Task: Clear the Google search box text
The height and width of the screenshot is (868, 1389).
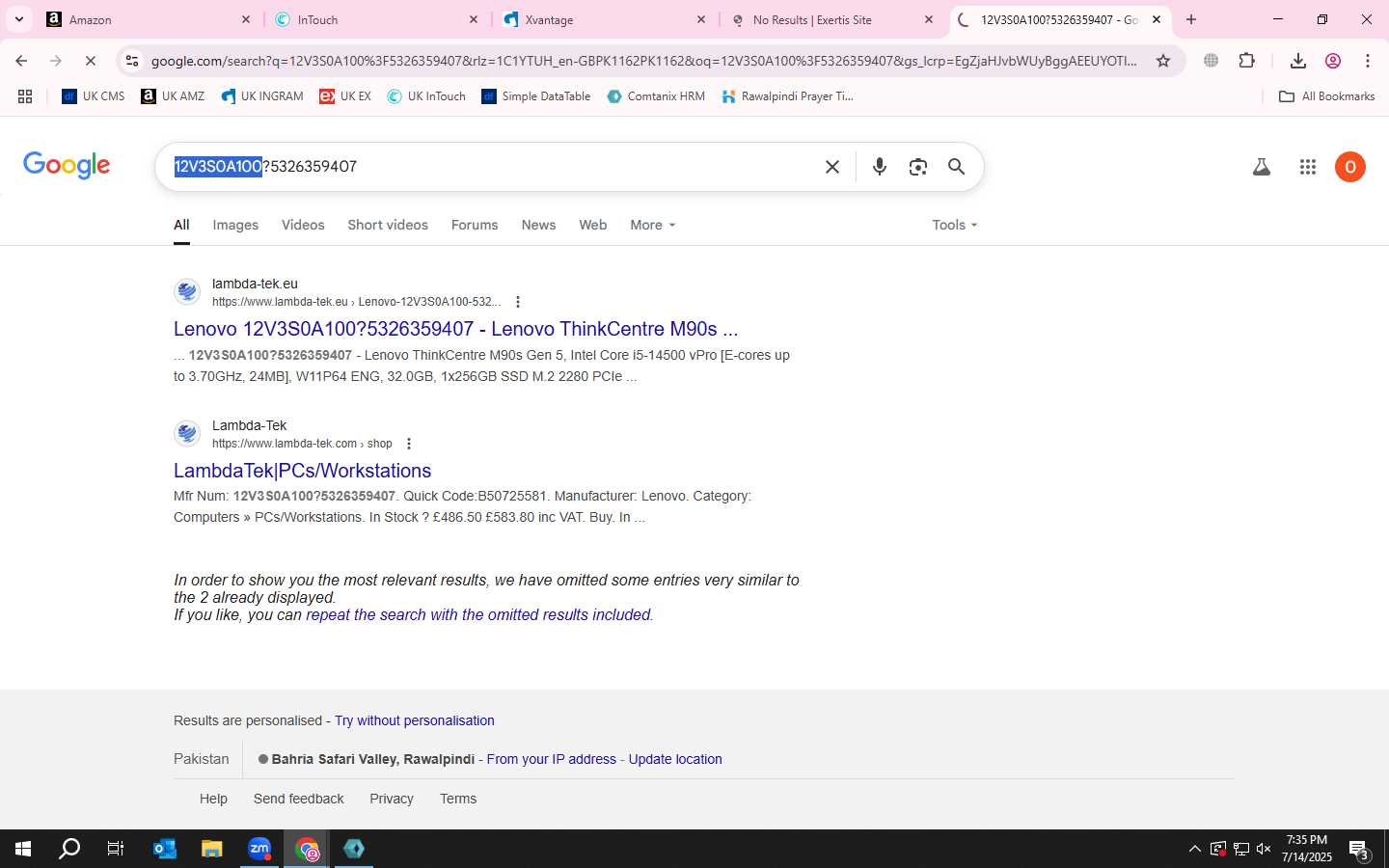Action: click(x=832, y=167)
